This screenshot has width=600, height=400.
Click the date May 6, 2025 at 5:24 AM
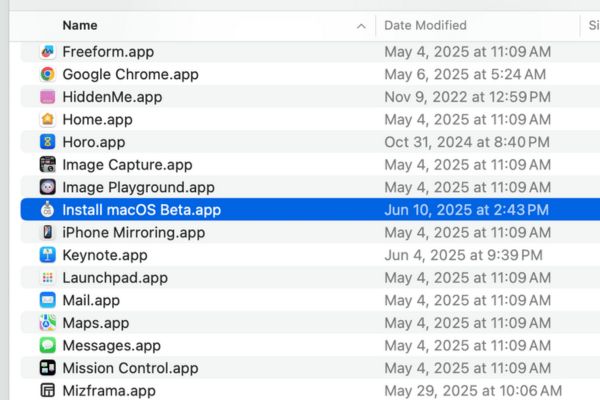(x=465, y=74)
